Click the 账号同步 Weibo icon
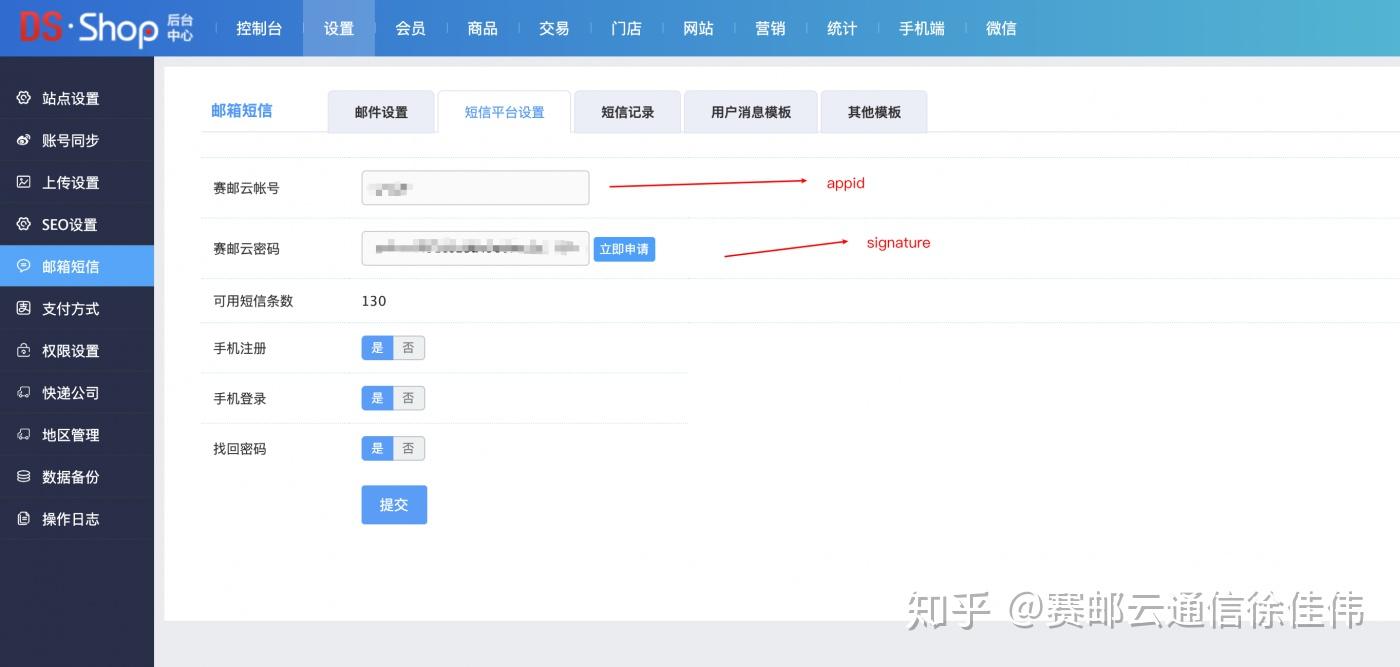 (24, 140)
